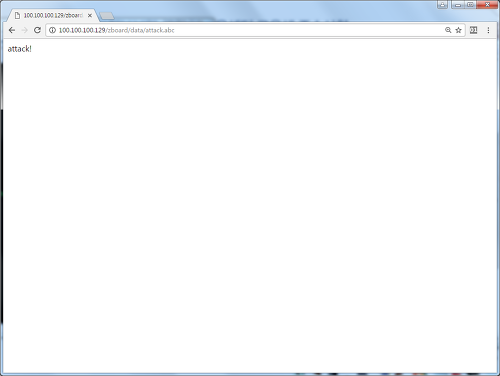Go back to the previous page
This screenshot has height=376, width=500.
(12, 30)
